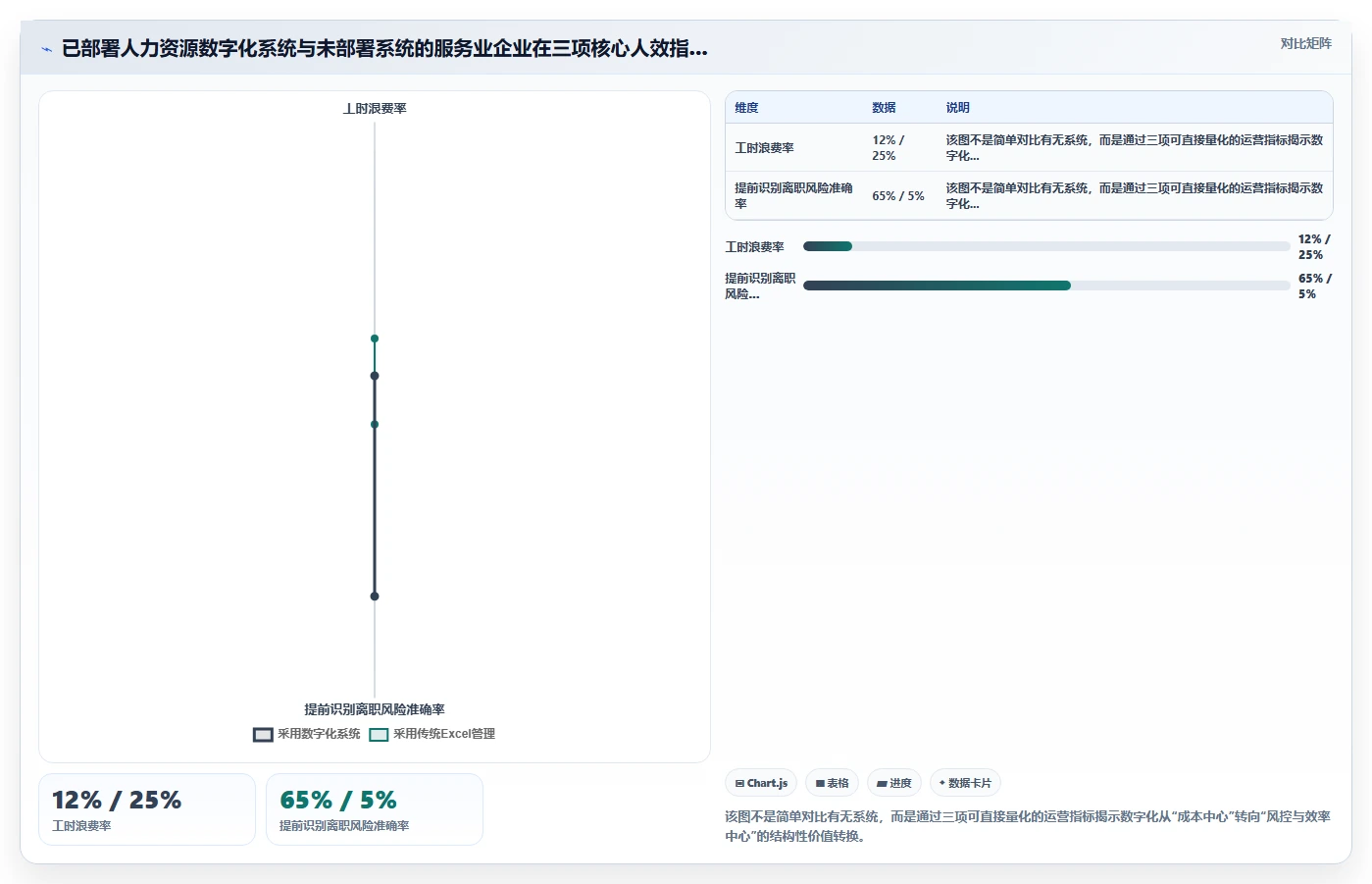Select the Chart.js tag chip
The image size is (1372, 884).
[761, 783]
